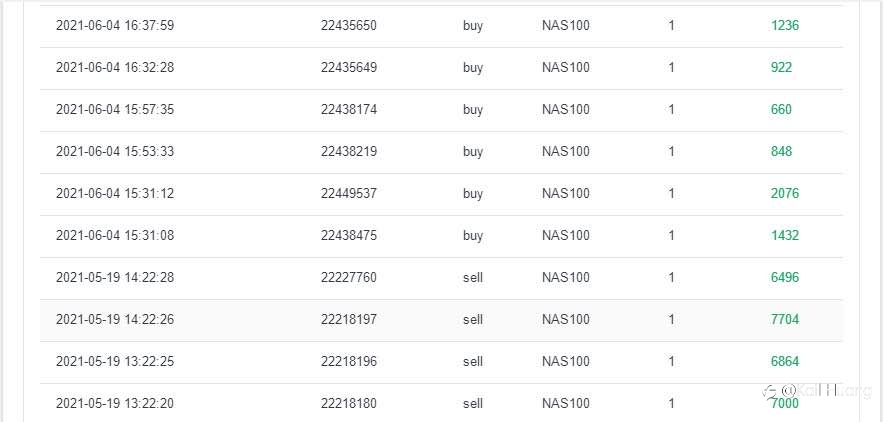
Task: Click timestamp 2021-06-04 15:53:33
Action: (115, 152)
